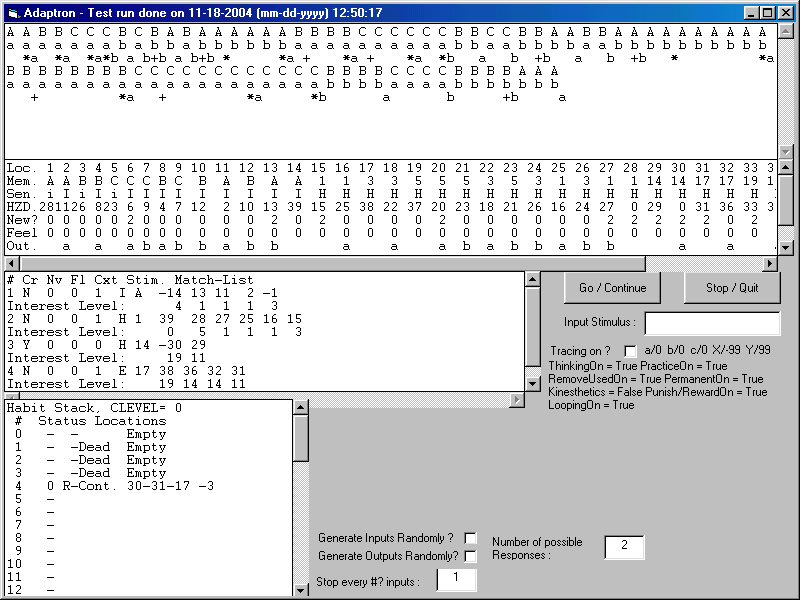Click the Stop / Quit button
The width and height of the screenshot is (800, 600).
point(732,288)
